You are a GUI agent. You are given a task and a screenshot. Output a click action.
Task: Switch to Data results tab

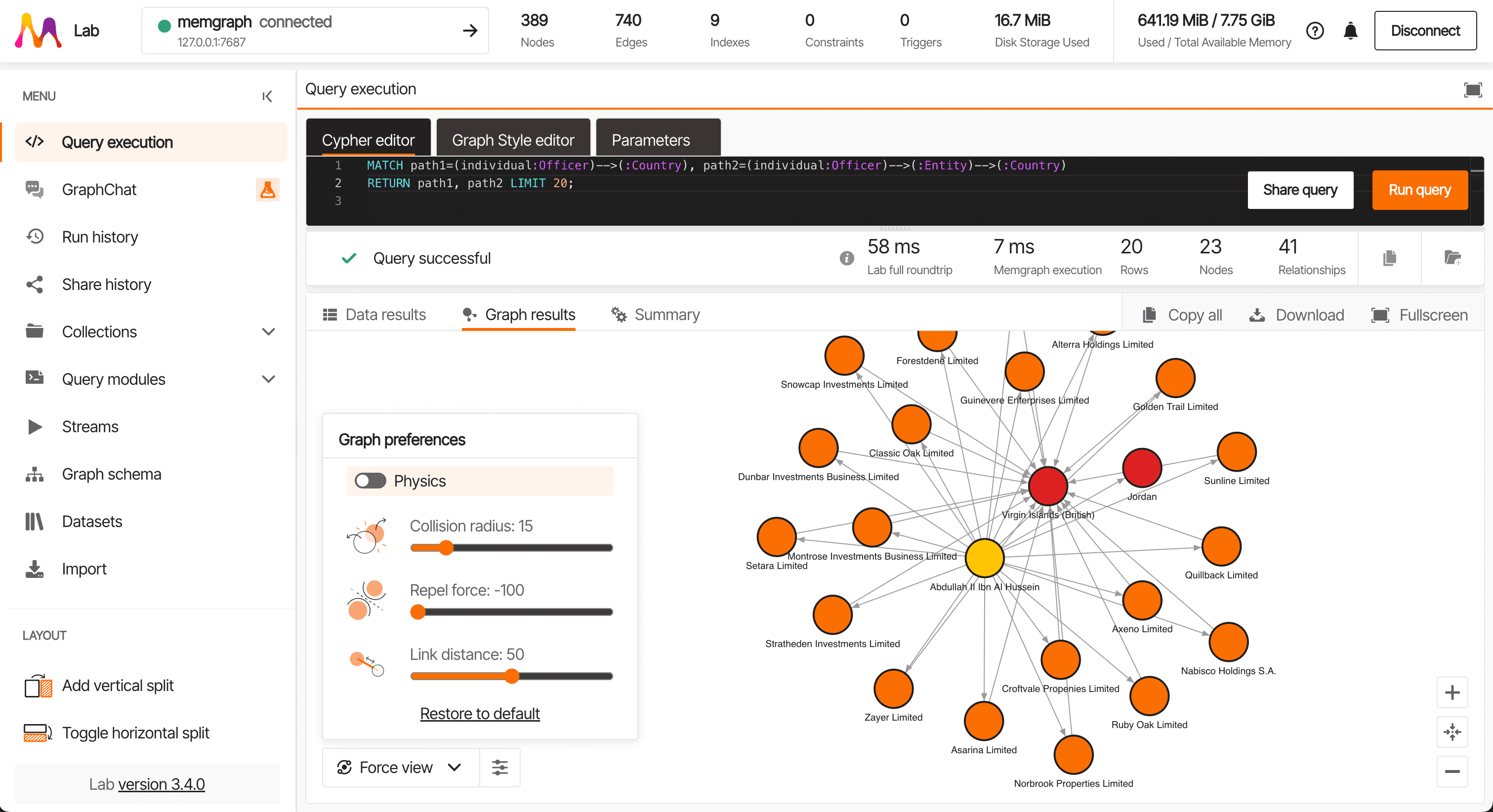pos(374,315)
